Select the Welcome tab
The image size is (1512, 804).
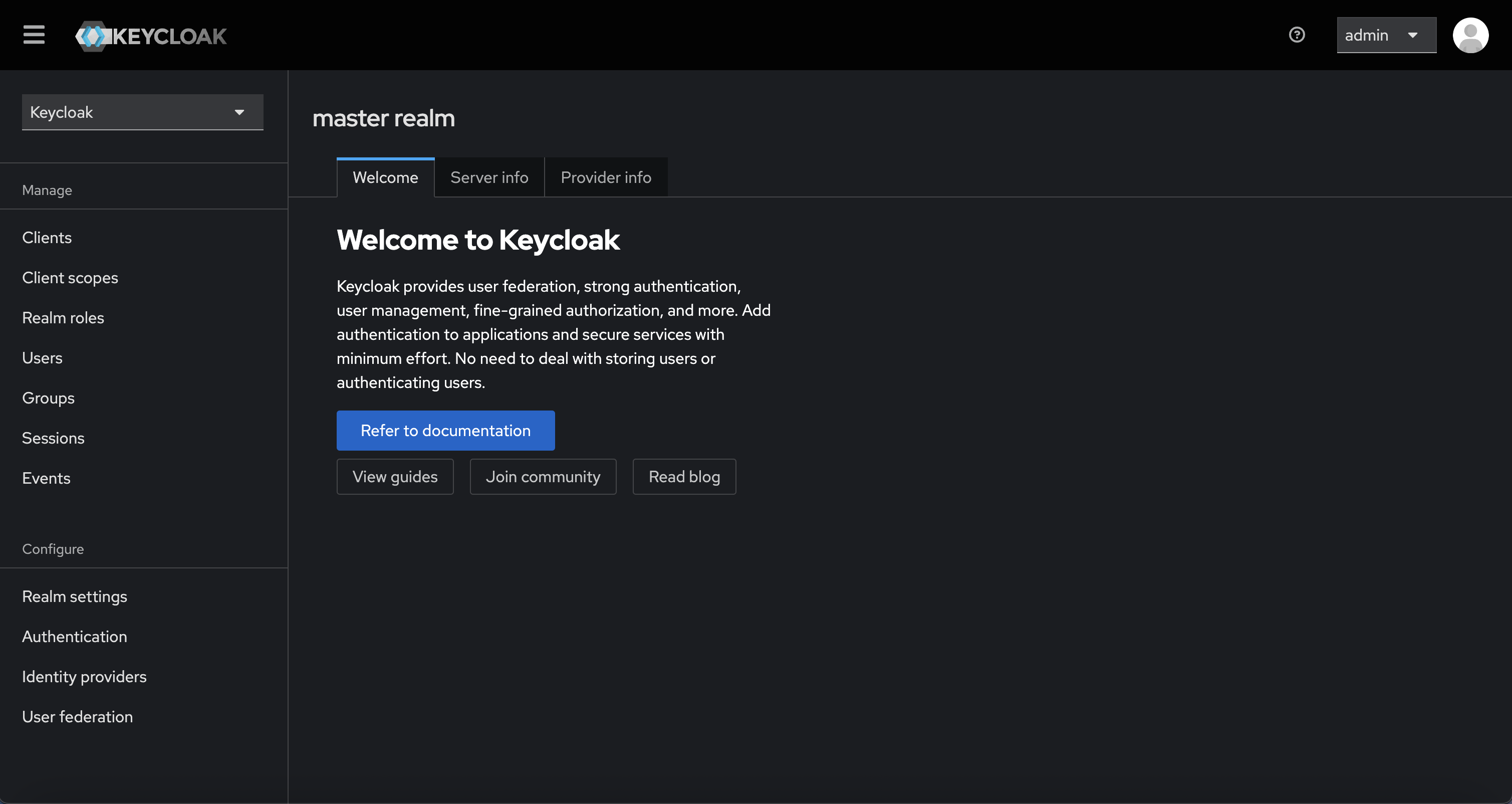pyautogui.click(x=385, y=177)
